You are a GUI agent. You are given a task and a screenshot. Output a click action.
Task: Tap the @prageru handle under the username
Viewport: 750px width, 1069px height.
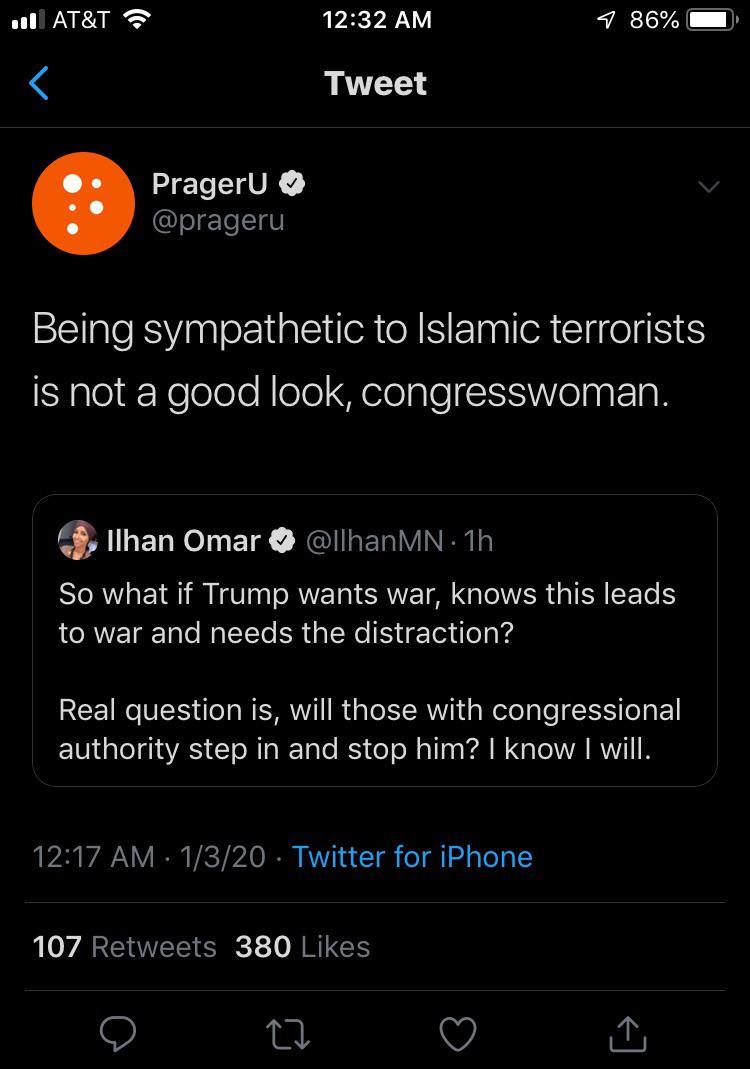point(221,220)
